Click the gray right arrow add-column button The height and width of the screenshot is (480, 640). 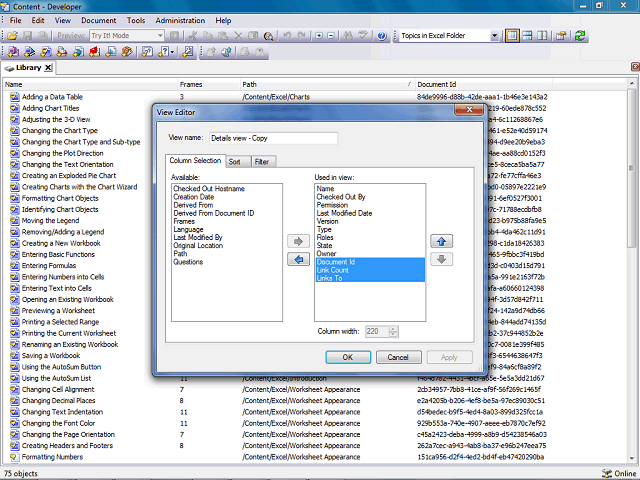pos(298,241)
